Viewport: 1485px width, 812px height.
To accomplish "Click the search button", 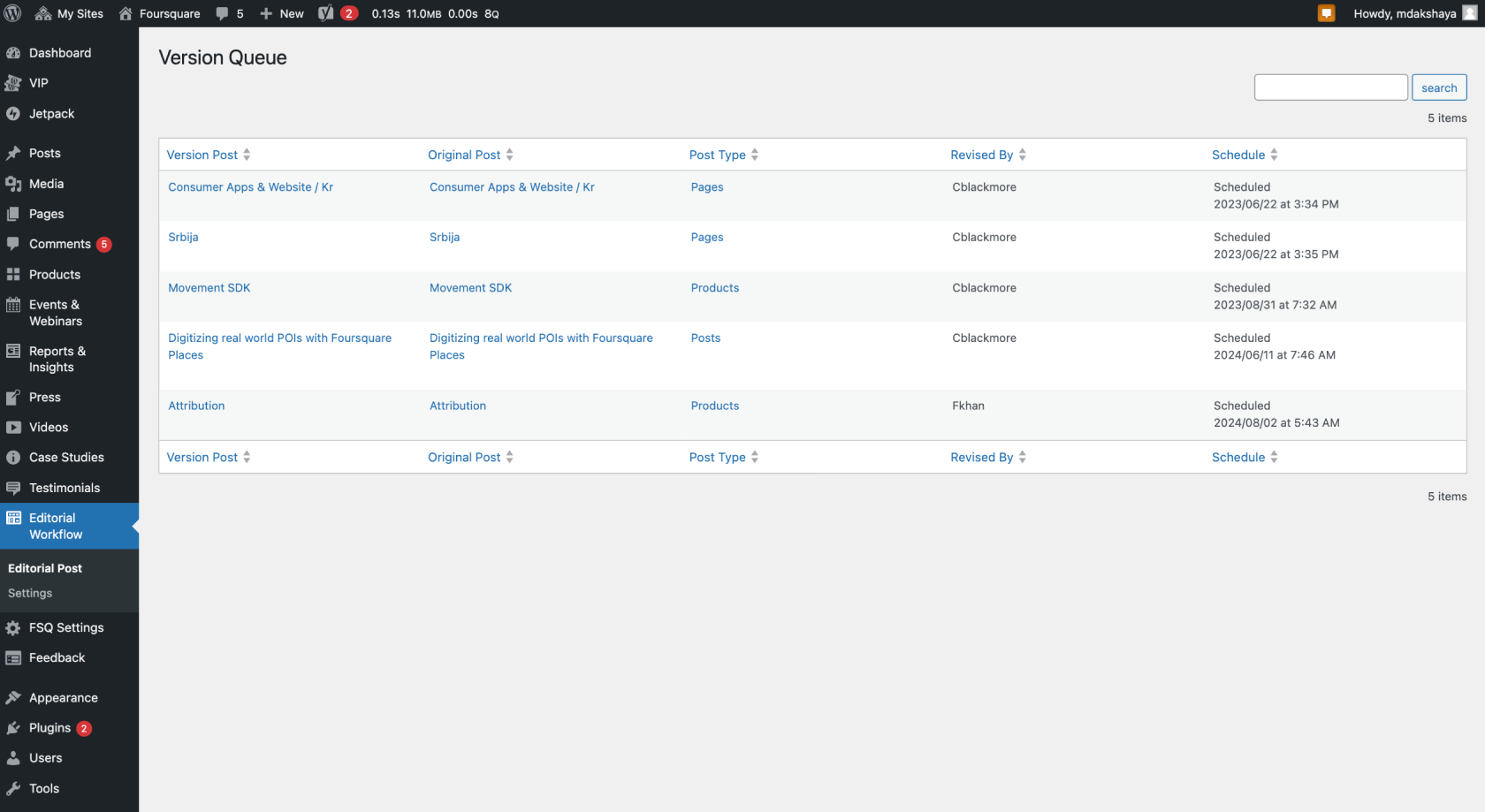I will coord(1439,87).
